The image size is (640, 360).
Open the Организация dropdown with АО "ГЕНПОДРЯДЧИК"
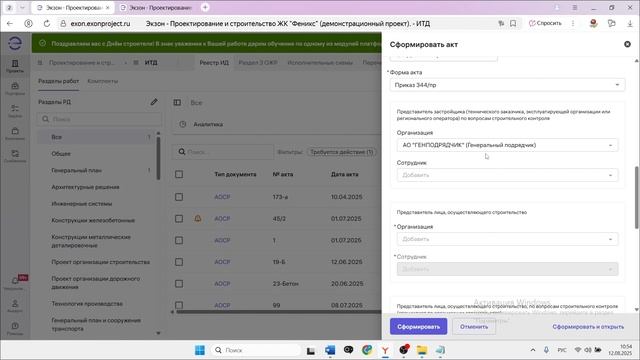(507, 145)
